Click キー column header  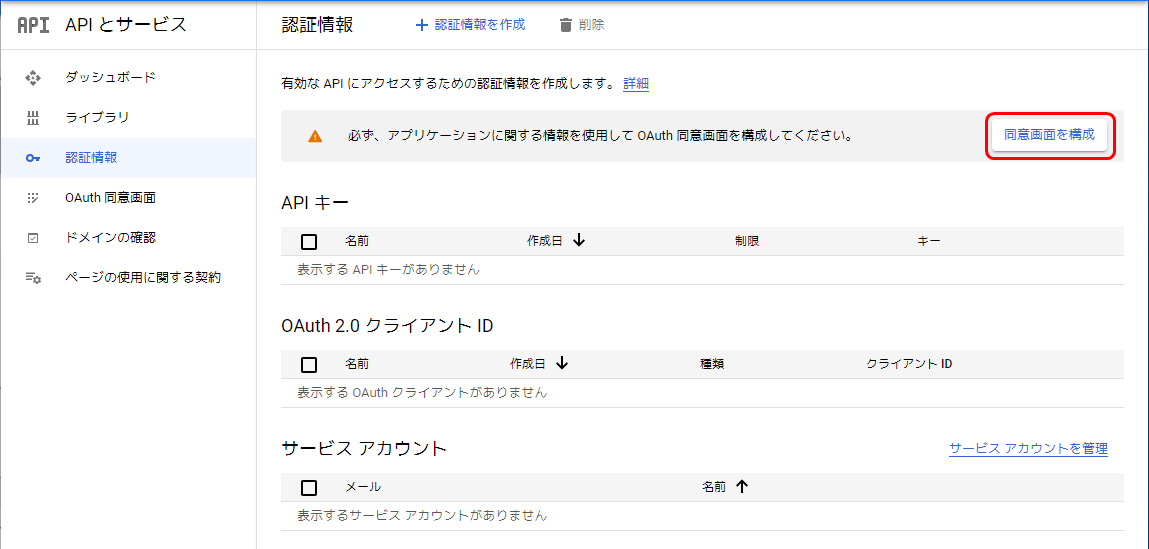[x=928, y=240]
